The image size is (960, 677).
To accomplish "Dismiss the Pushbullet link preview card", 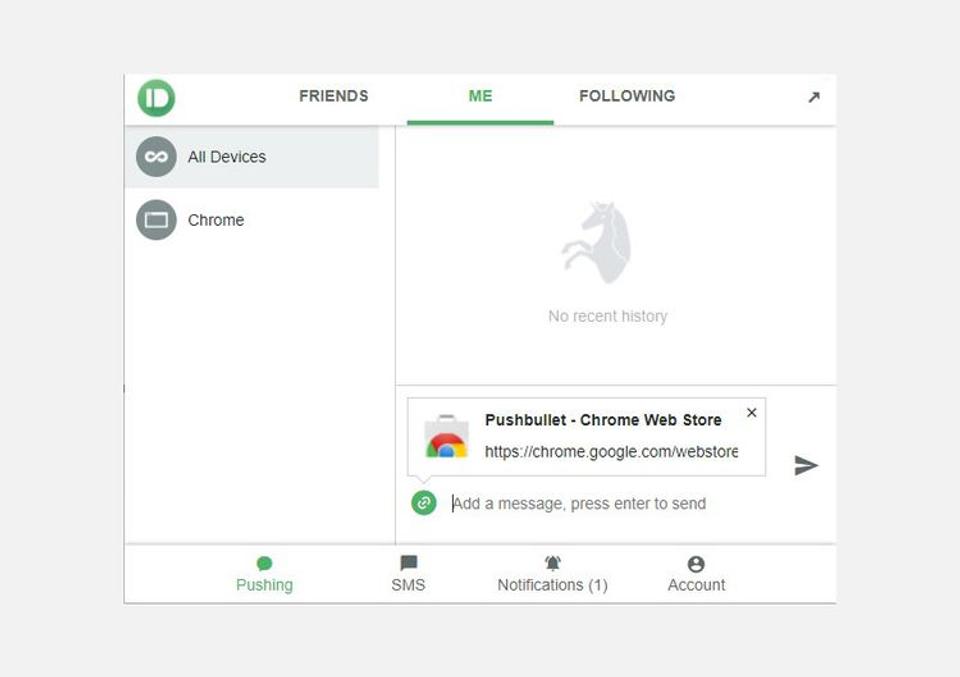I will tap(752, 413).
